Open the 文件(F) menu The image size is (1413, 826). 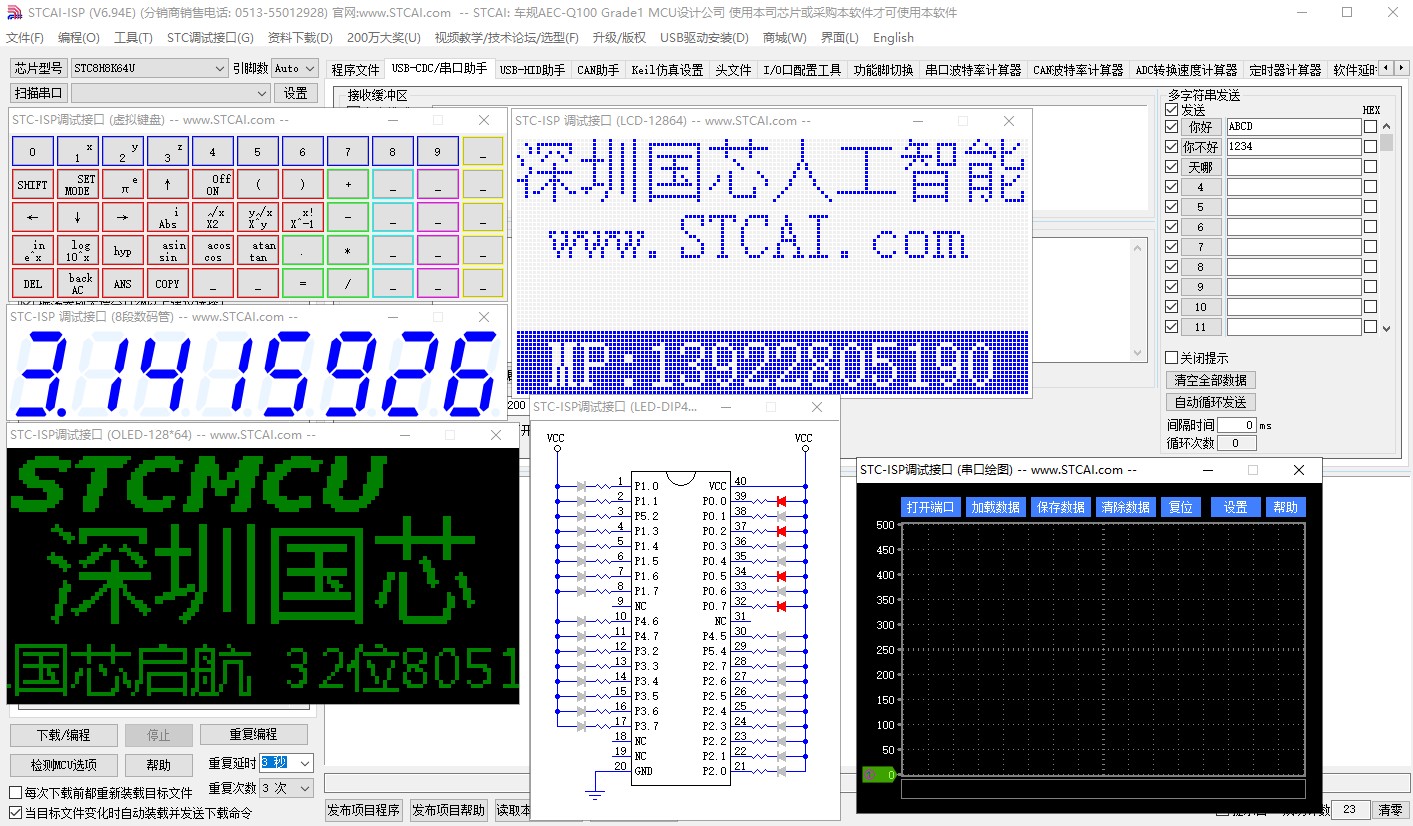tap(25, 38)
